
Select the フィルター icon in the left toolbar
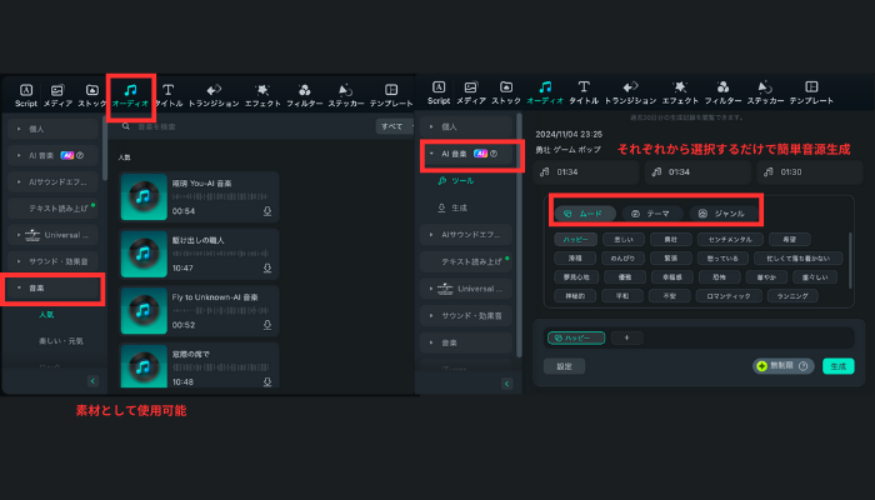pyautogui.click(x=304, y=94)
